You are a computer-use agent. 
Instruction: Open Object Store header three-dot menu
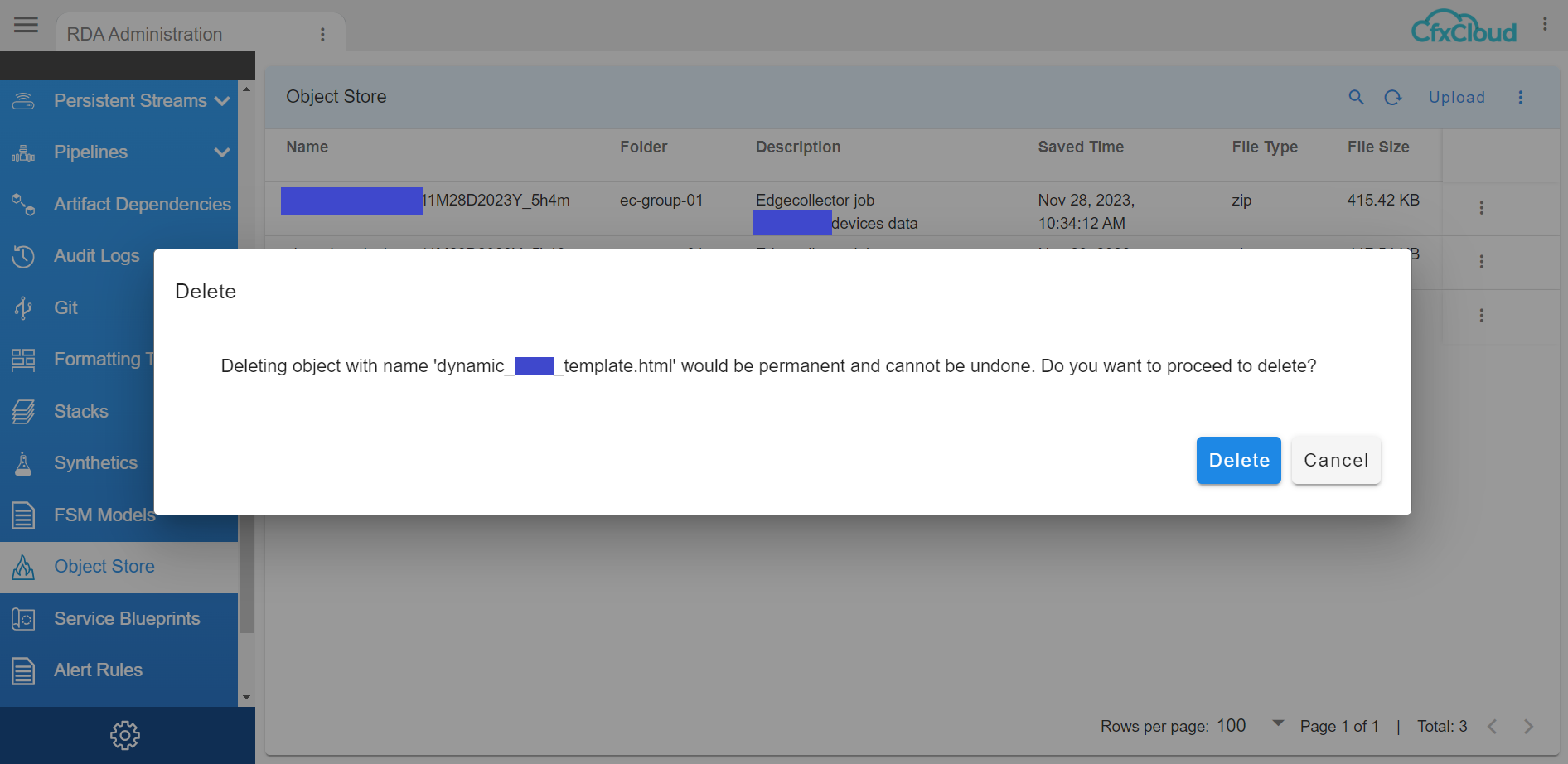1521,98
